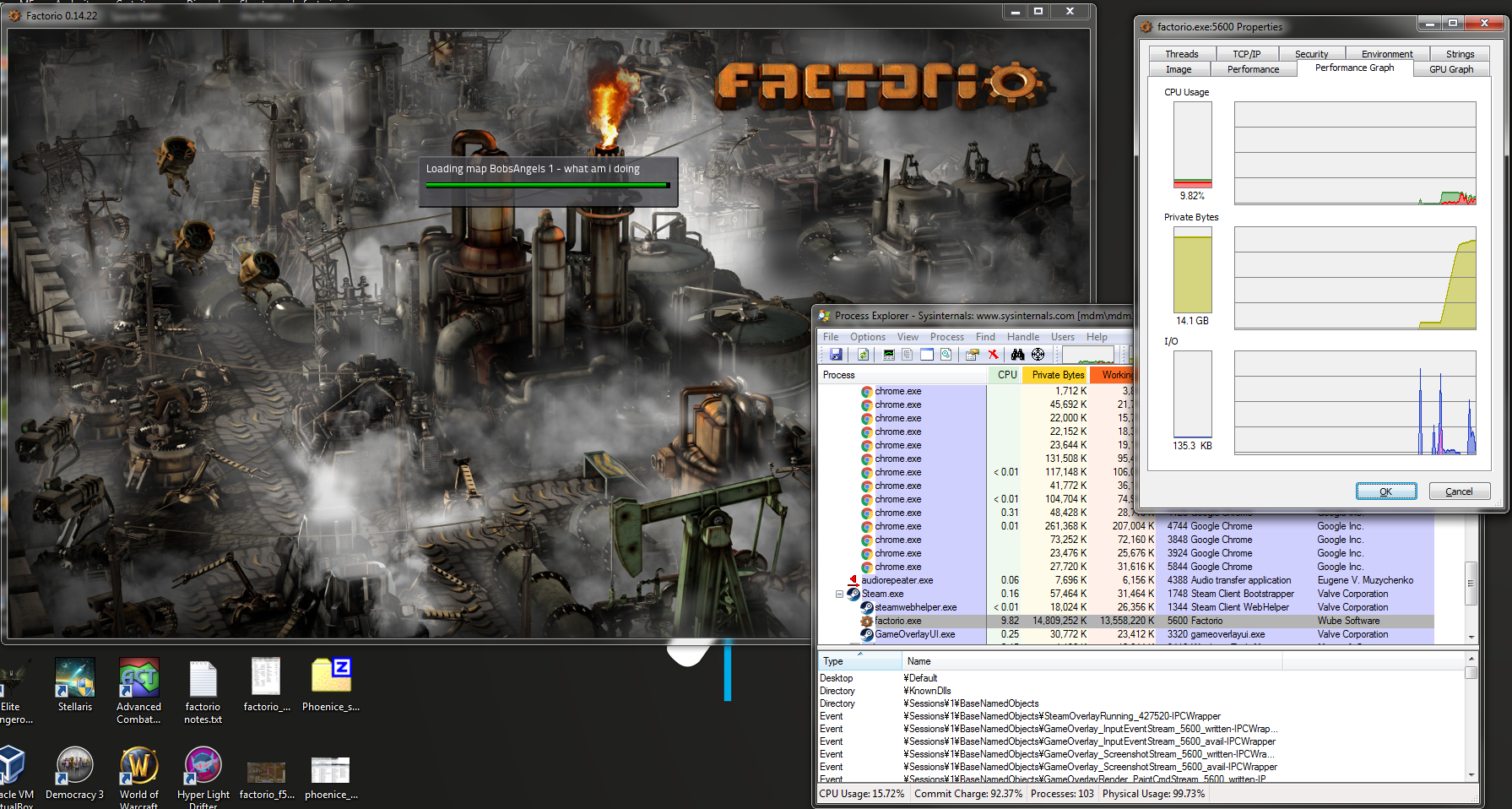Sort by Working Set column header
Image resolution: width=1512 pixels, height=809 pixels.
(x=1112, y=375)
